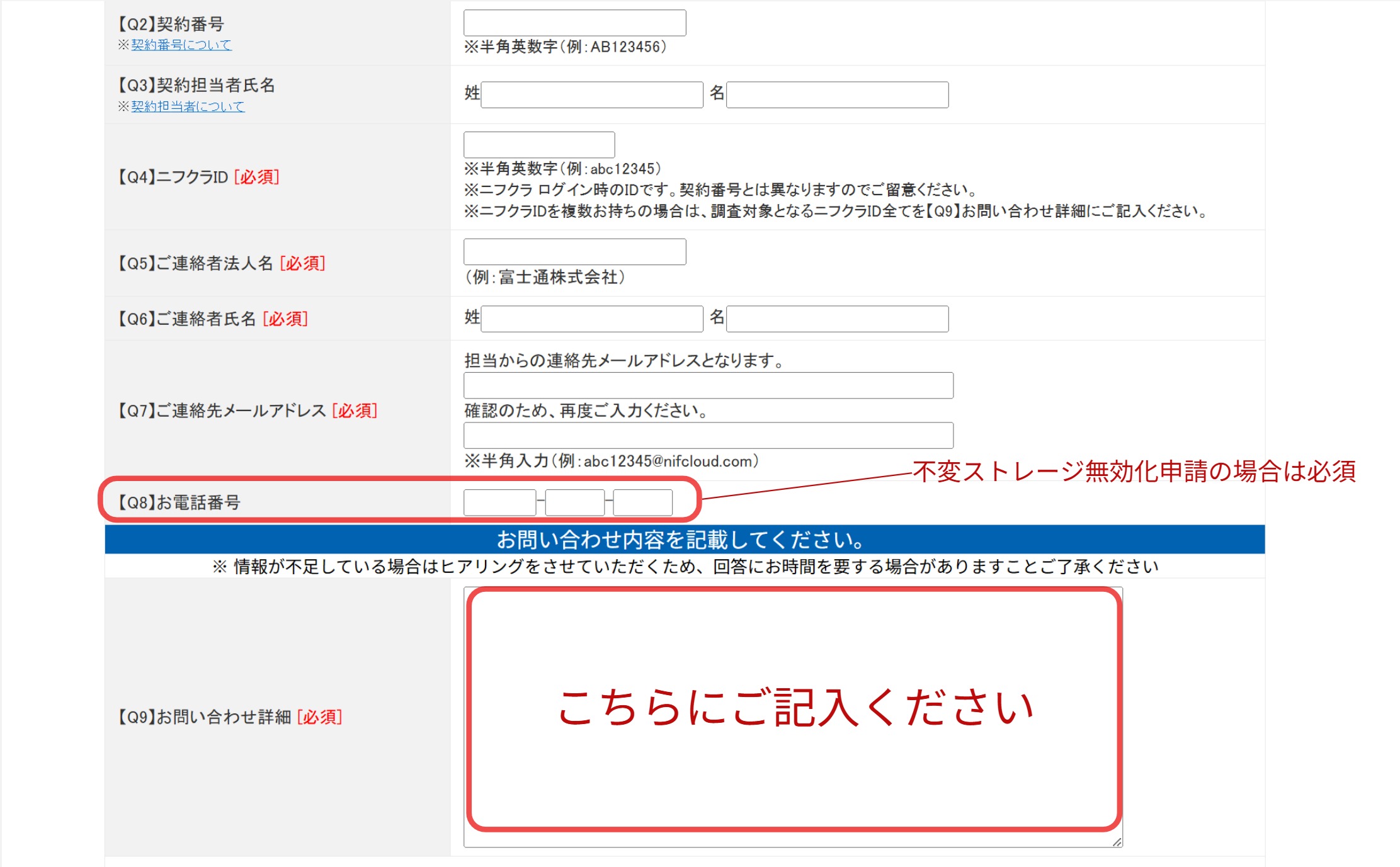1400x867 pixels.
Task: Click the middle Q8 phone number box
Action: (574, 503)
